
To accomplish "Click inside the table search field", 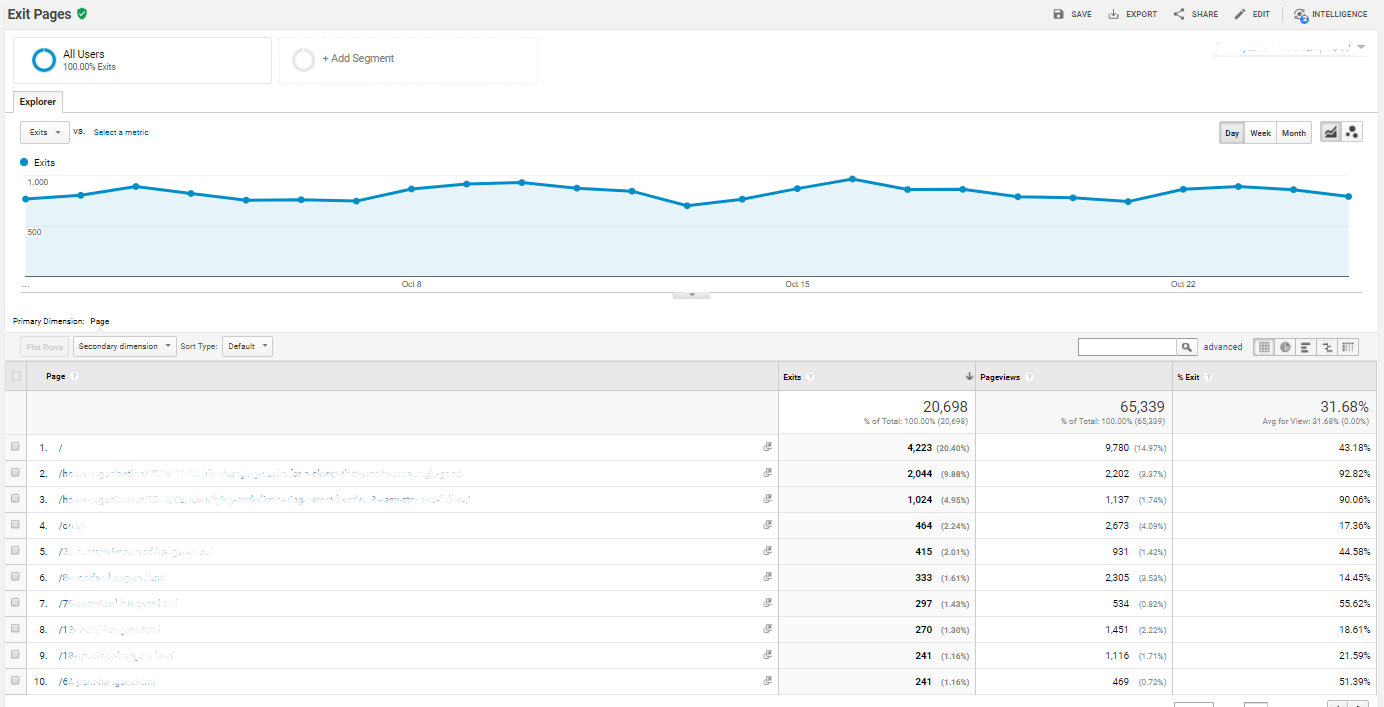I will (1130, 346).
